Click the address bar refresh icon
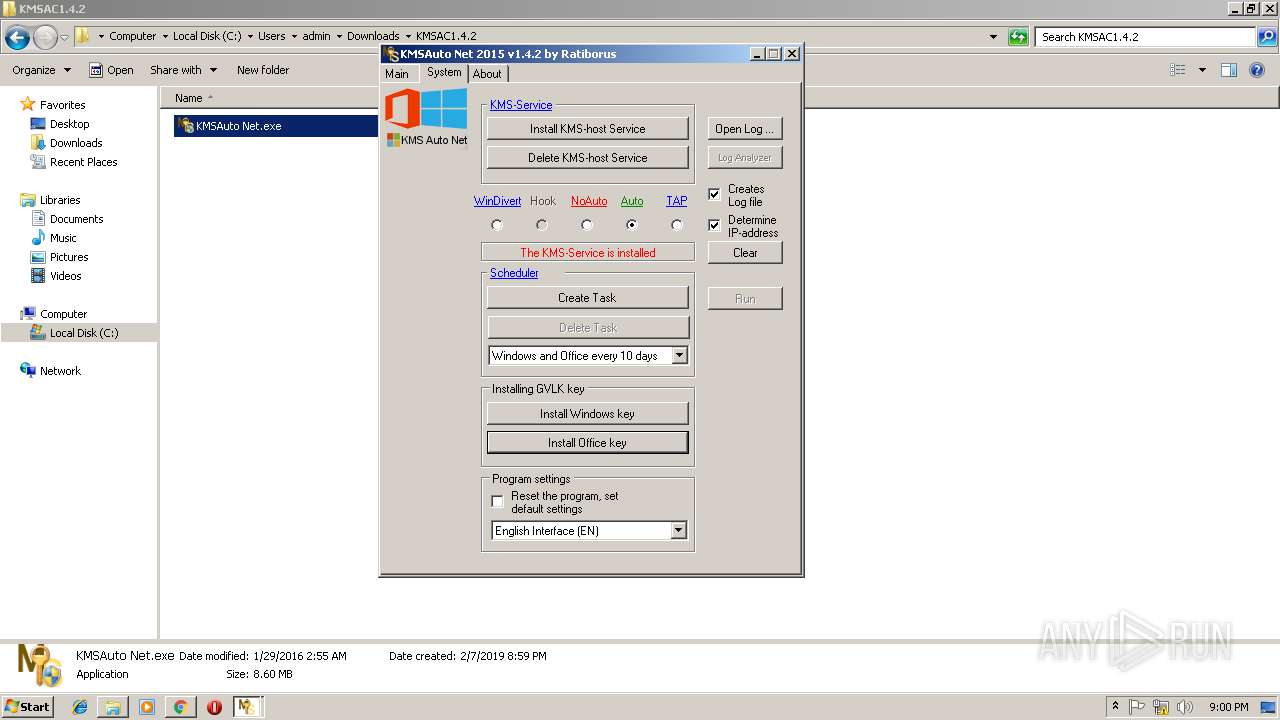 (1018, 37)
